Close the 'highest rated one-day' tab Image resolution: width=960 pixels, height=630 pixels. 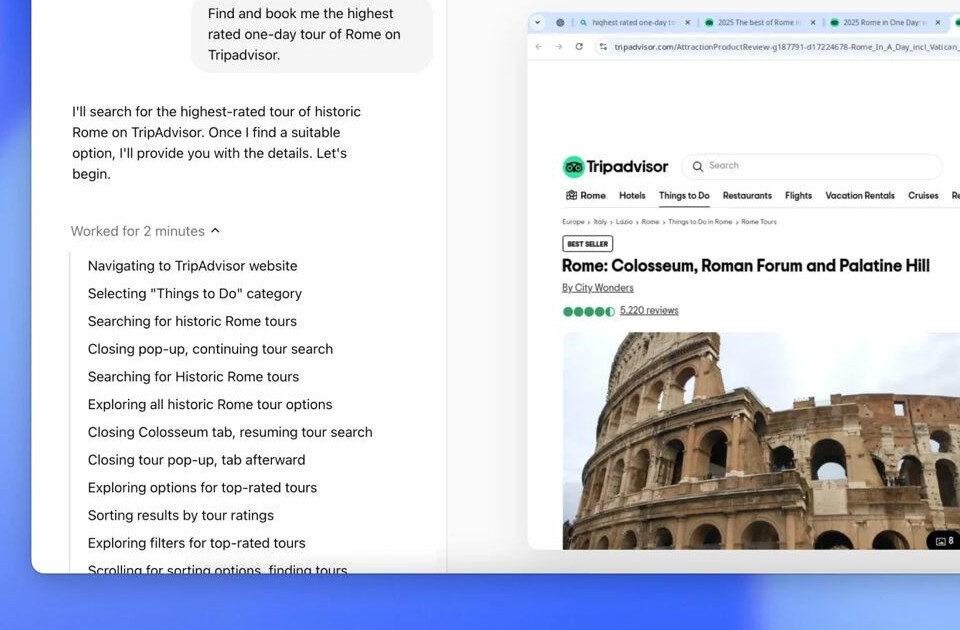tap(687, 22)
